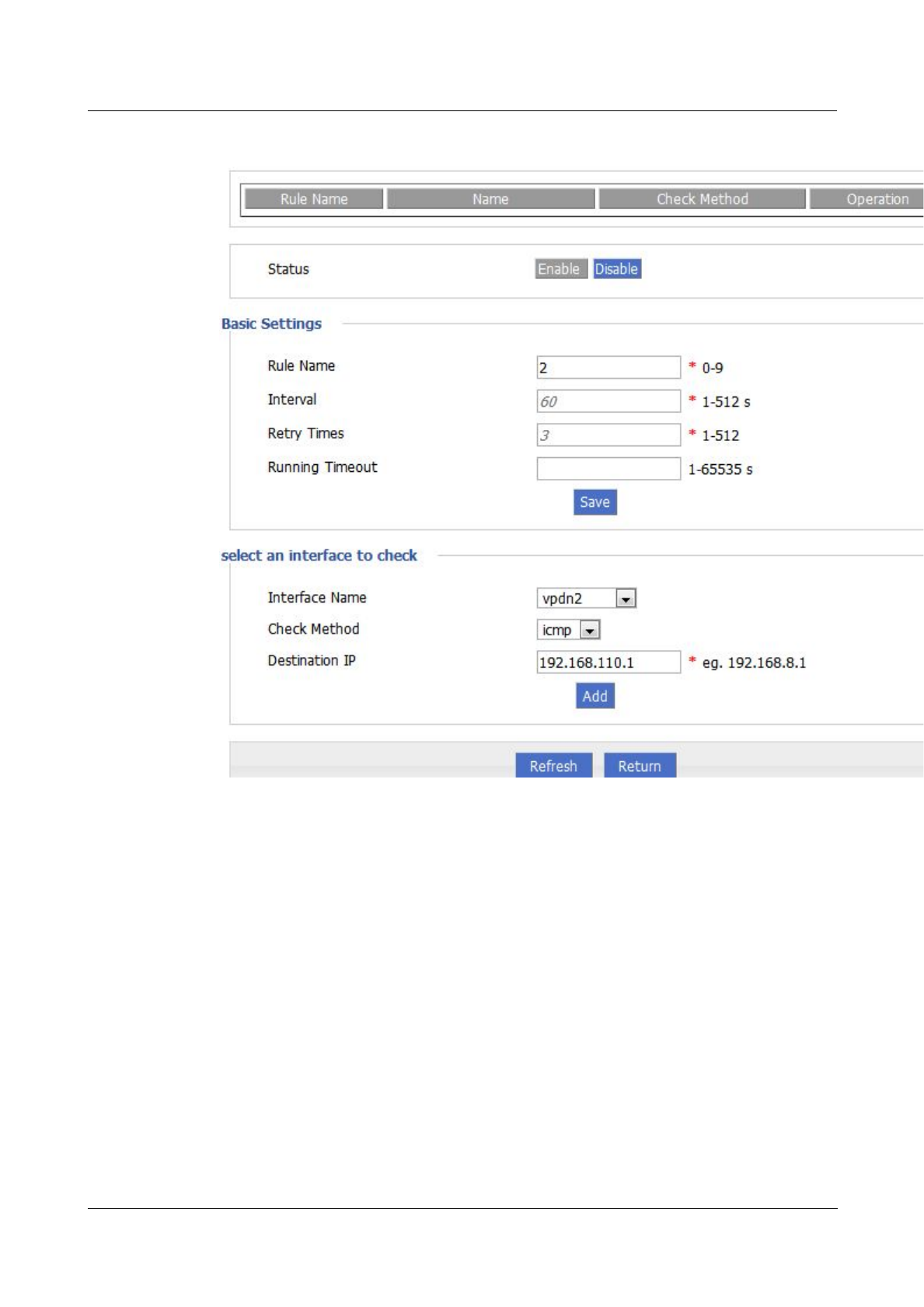
Task: Open the Interface Name dropdown vpdn2
Action: tap(587, 599)
